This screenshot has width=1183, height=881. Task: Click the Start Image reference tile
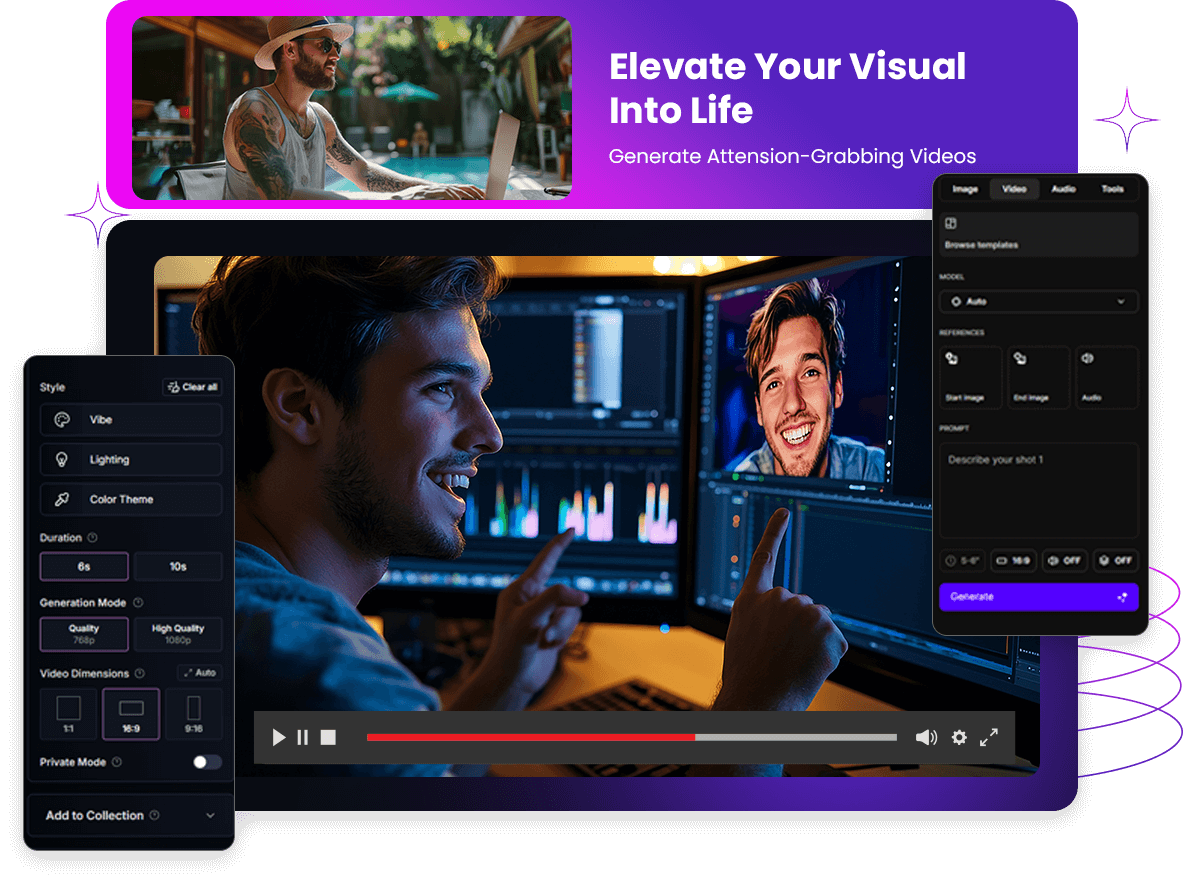pos(970,377)
